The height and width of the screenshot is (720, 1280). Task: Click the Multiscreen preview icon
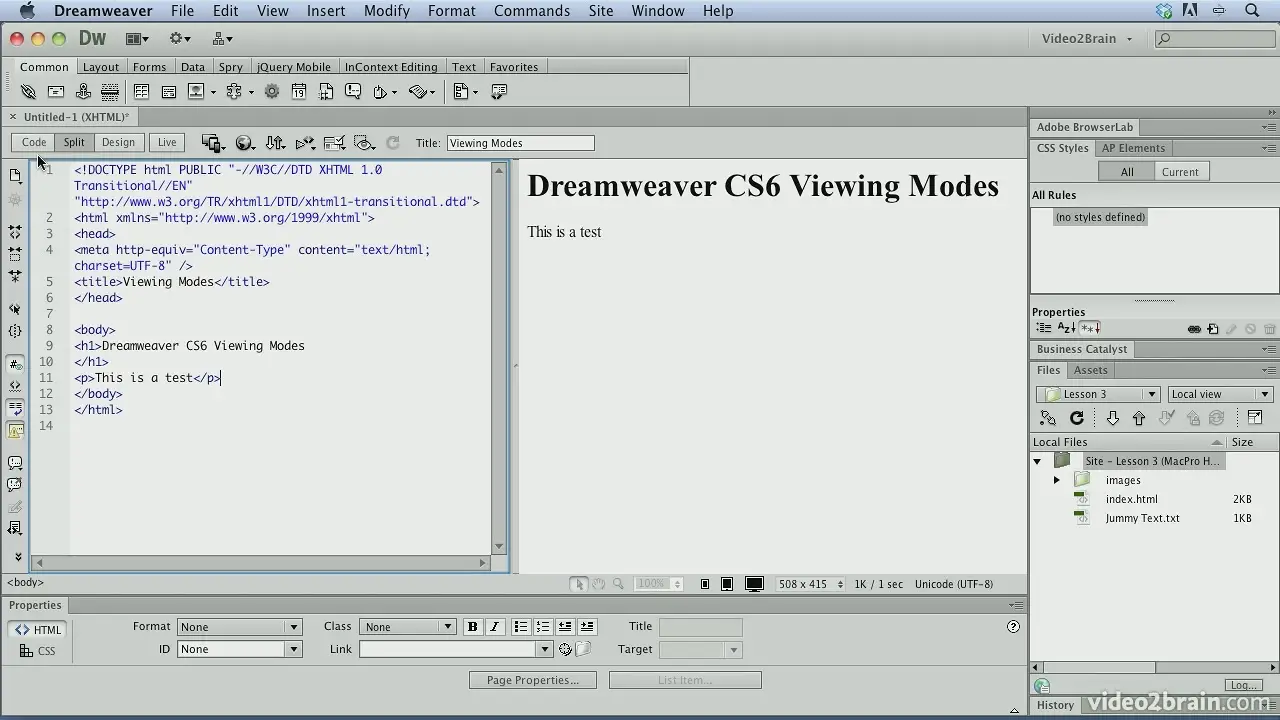pos(211,143)
